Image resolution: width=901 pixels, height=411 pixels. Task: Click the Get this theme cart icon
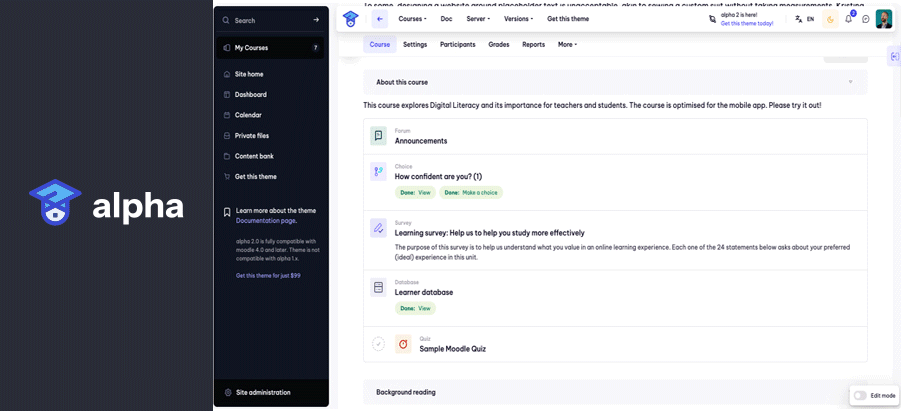227,176
